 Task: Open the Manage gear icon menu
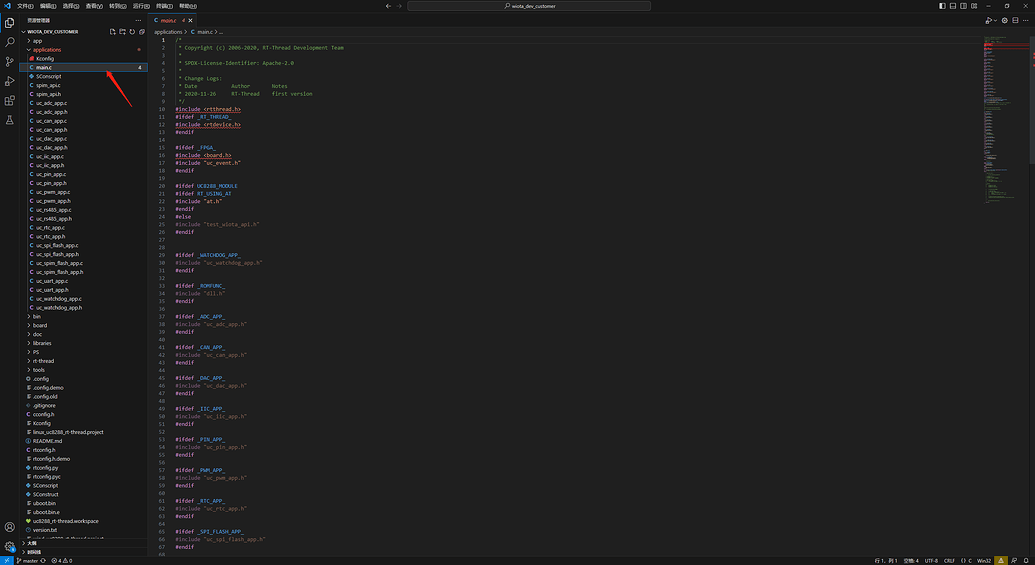point(10,547)
